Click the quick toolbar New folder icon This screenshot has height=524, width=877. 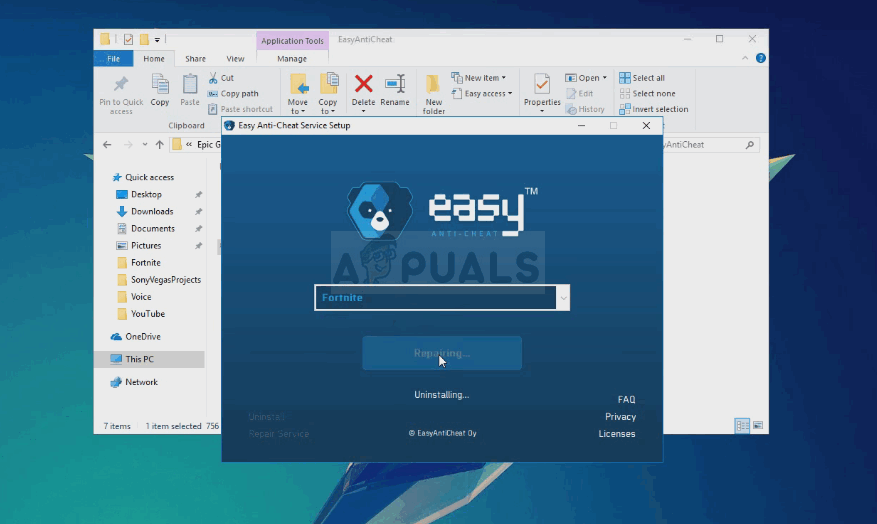(x=144, y=39)
